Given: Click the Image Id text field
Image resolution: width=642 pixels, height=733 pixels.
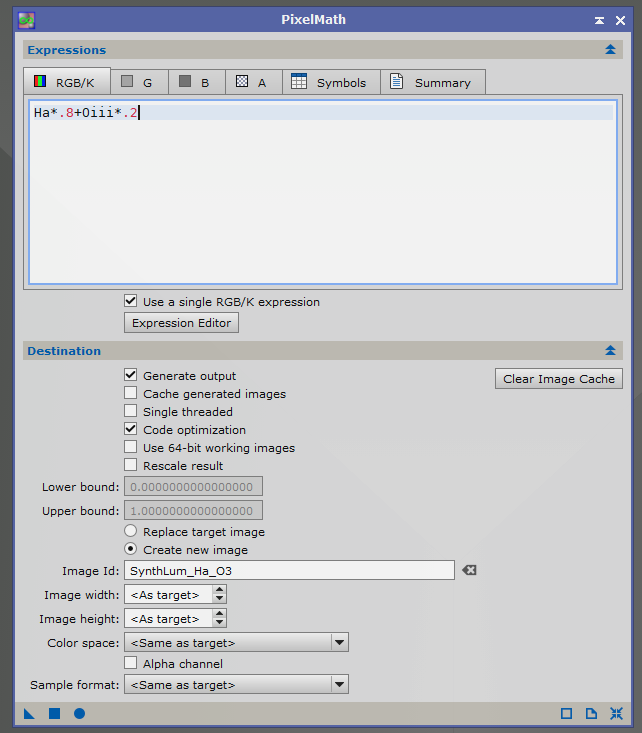Looking at the screenshot, I should [x=289, y=570].
